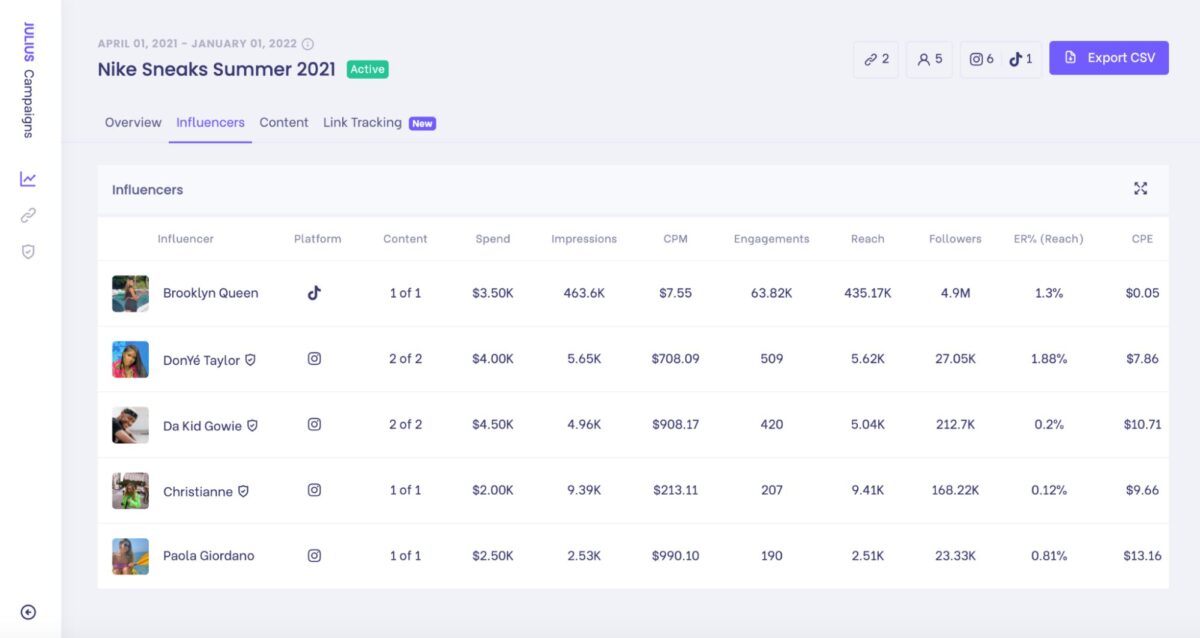Open the Content tab

tap(284, 122)
